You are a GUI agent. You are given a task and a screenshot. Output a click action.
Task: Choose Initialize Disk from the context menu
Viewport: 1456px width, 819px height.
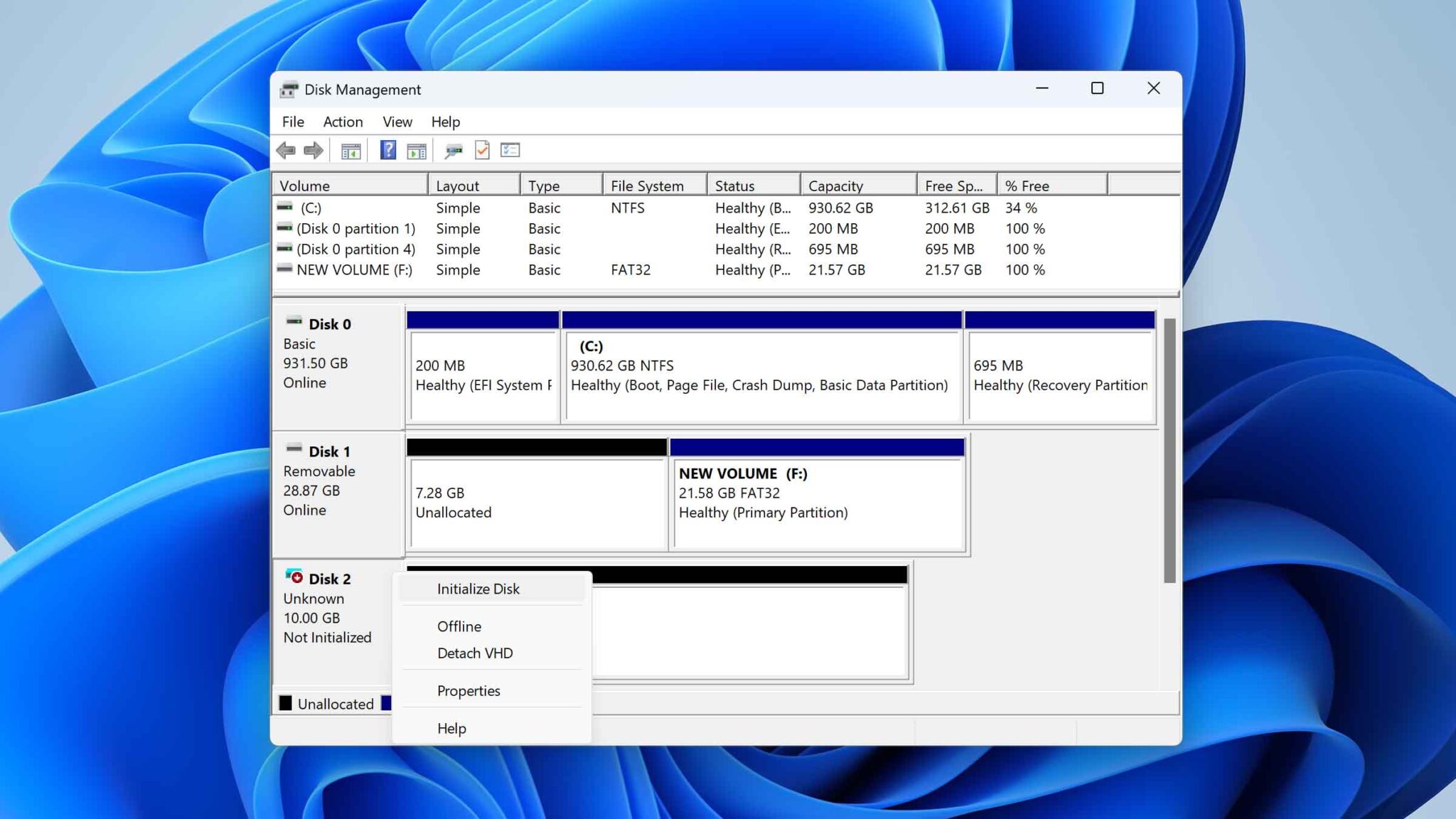click(478, 589)
